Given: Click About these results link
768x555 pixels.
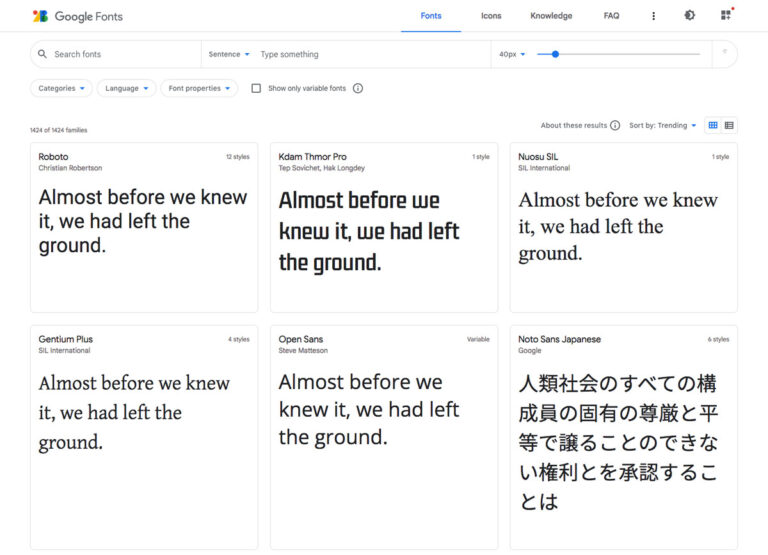Looking at the screenshot, I should click(574, 125).
